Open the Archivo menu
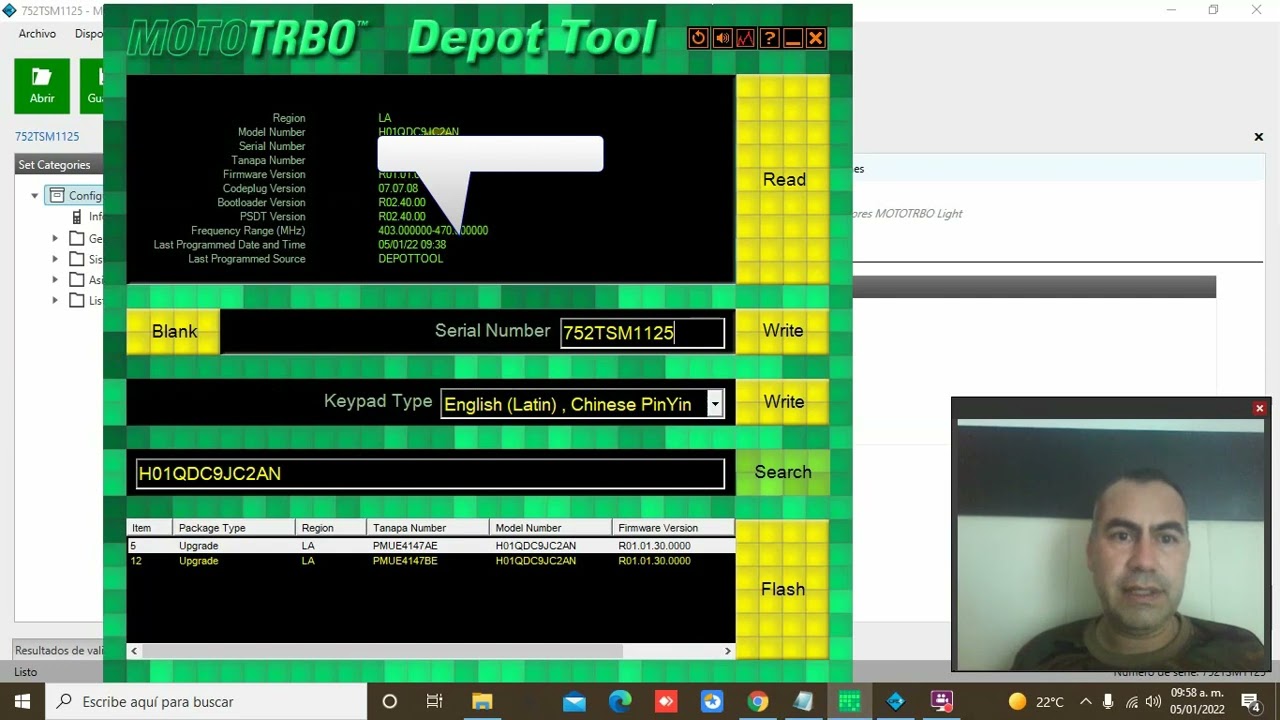This screenshot has width=1280, height=720. (x=37, y=33)
